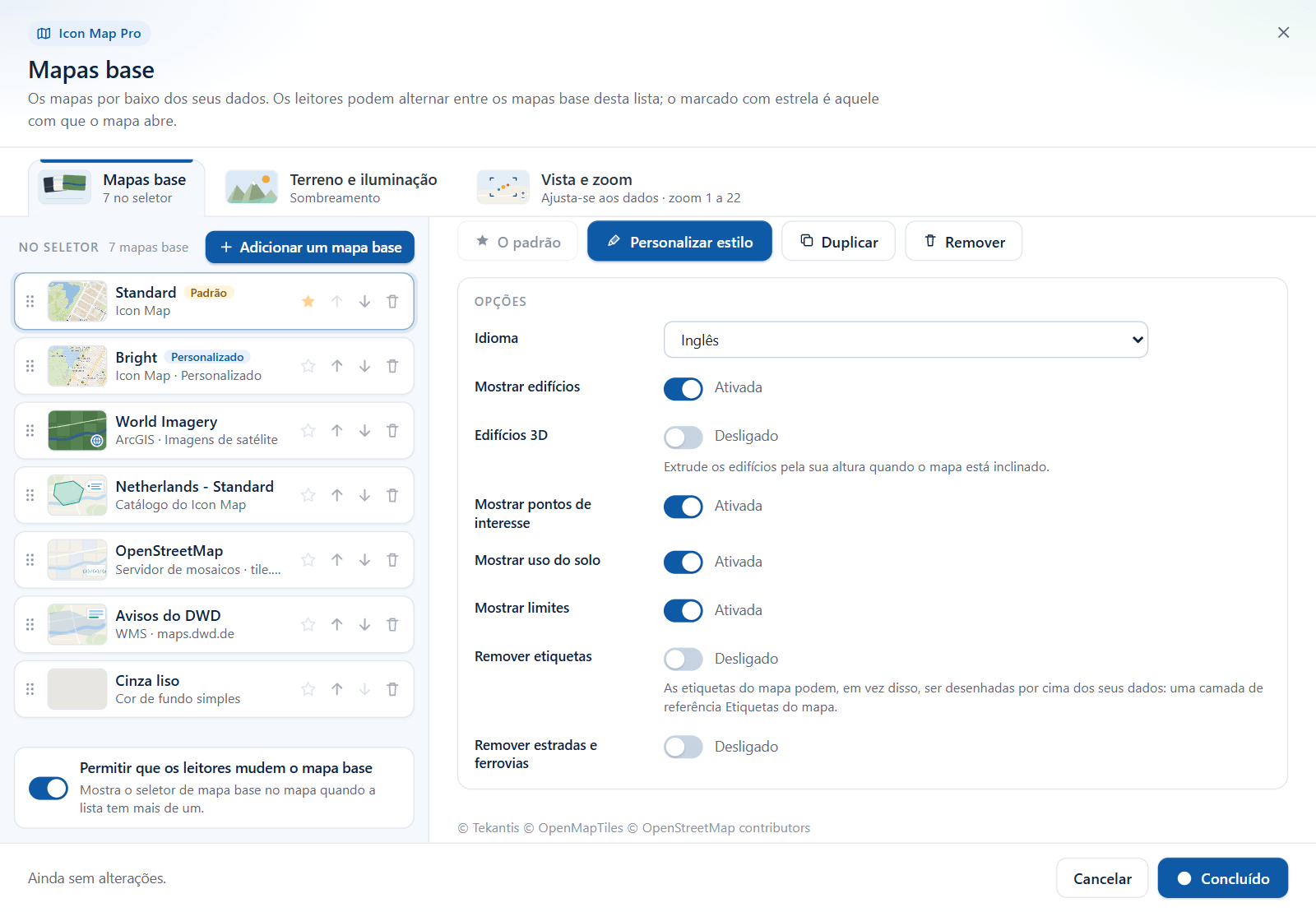Move Cinza liso up with arrow icon
This screenshot has width=1316, height=912.
pyautogui.click(x=337, y=689)
